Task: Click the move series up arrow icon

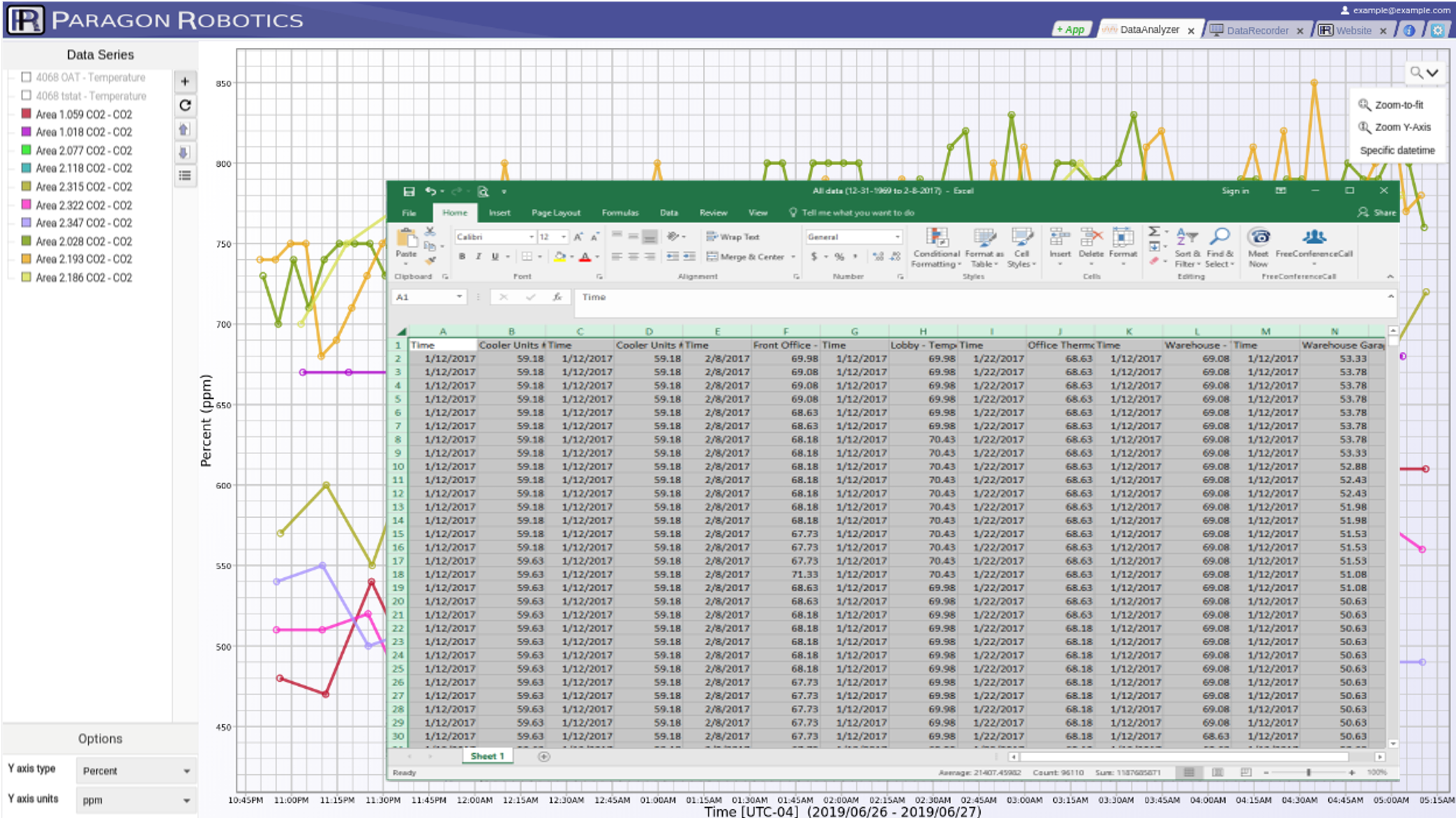Action: [x=184, y=129]
